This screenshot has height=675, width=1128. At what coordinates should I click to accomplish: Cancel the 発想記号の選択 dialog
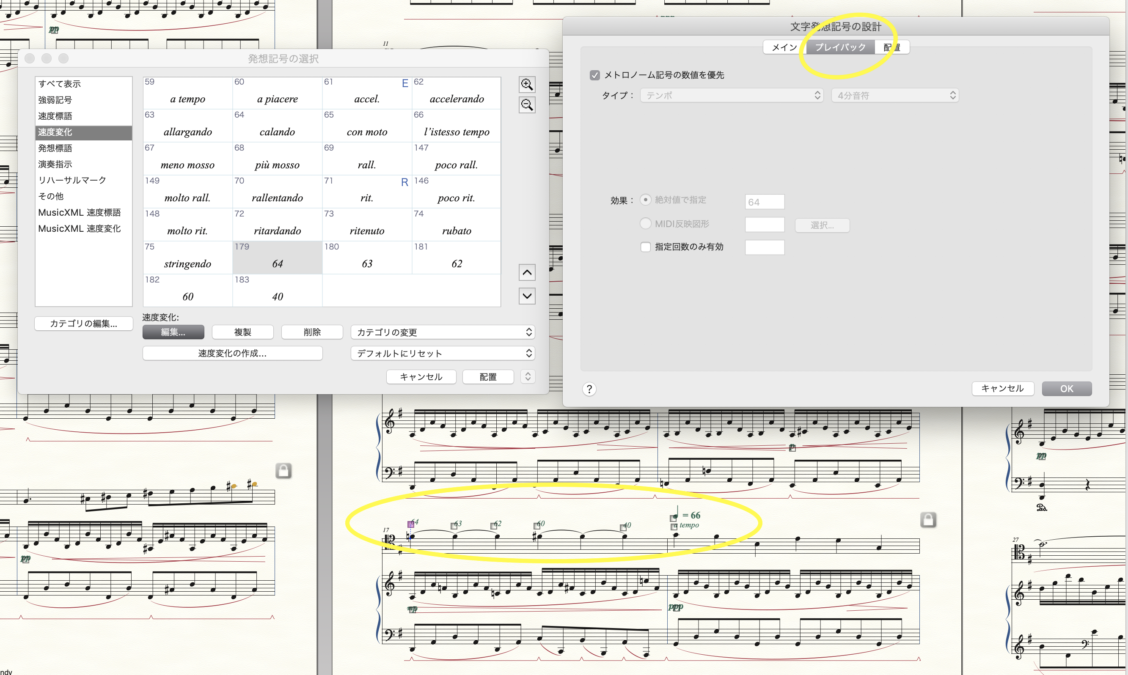pos(421,376)
